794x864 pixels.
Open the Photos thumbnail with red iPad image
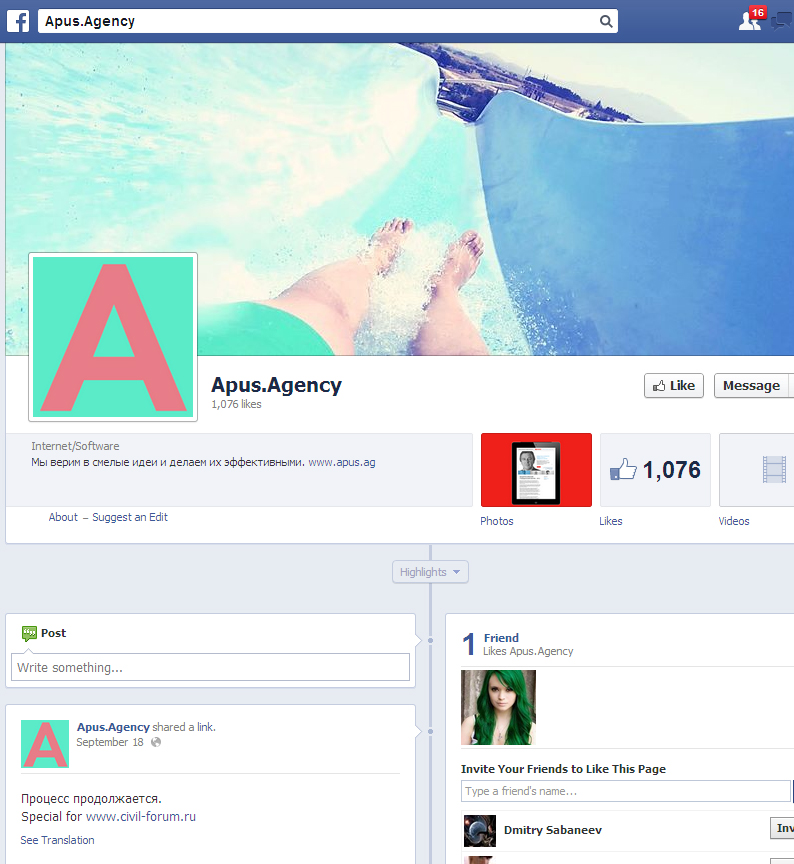pos(536,469)
